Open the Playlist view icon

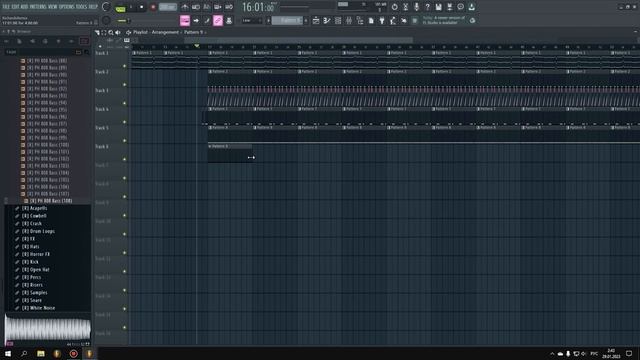click(316, 20)
